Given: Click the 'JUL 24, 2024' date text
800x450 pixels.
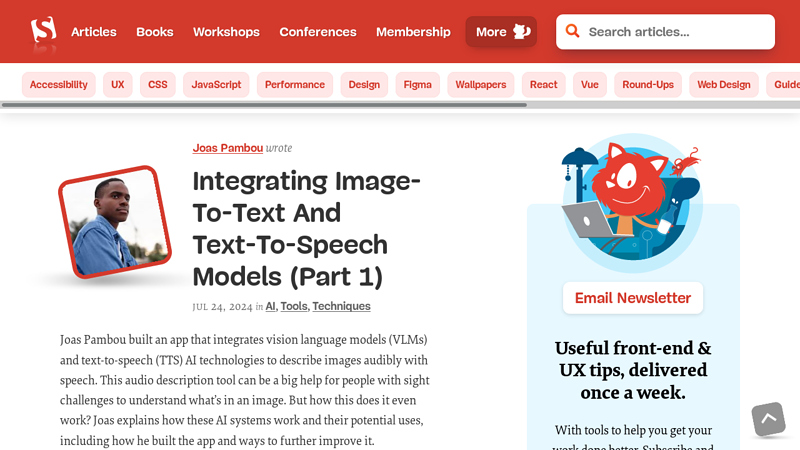Looking at the screenshot, I should click(222, 307).
